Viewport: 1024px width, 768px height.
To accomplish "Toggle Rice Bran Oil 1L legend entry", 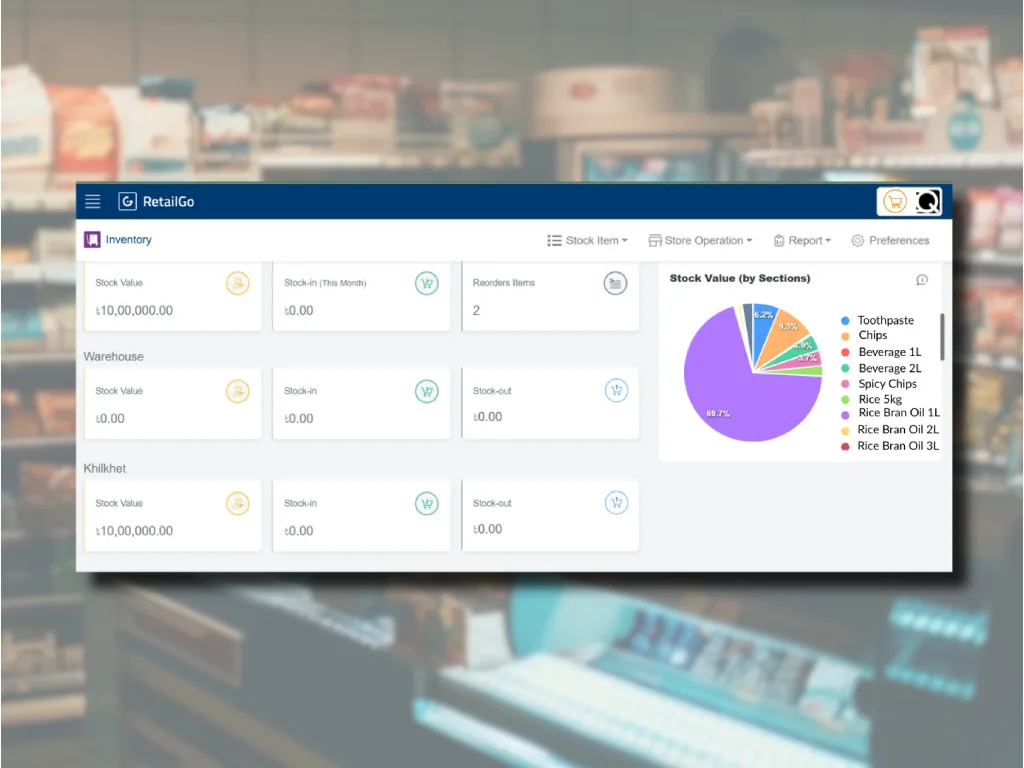I will (897, 413).
